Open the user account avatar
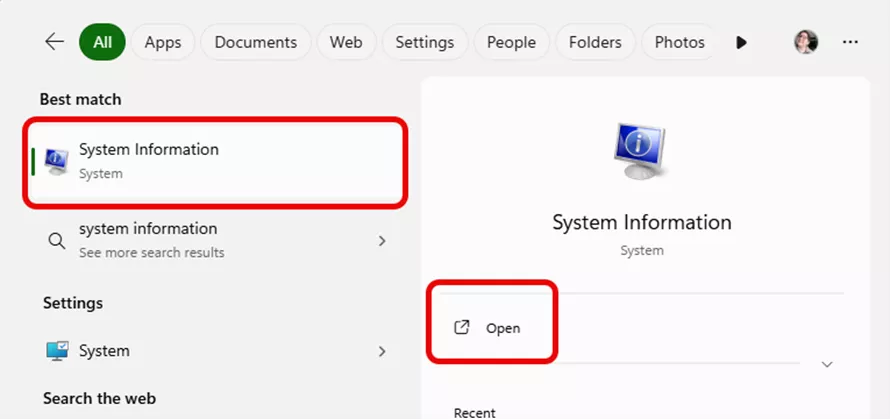 805,42
